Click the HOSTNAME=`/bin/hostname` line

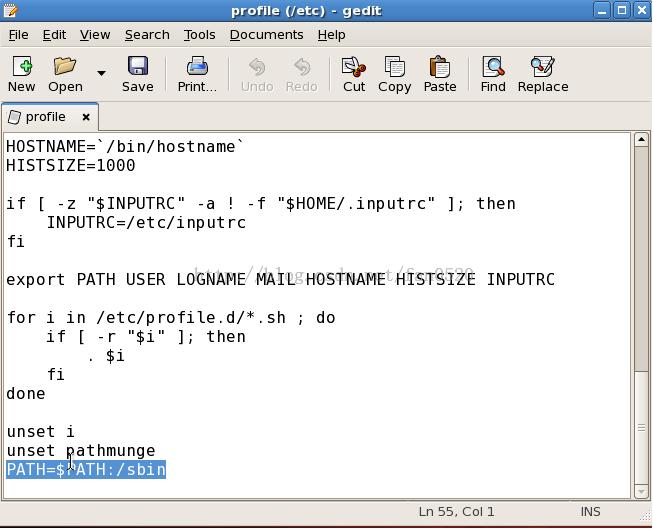pos(125,147)
